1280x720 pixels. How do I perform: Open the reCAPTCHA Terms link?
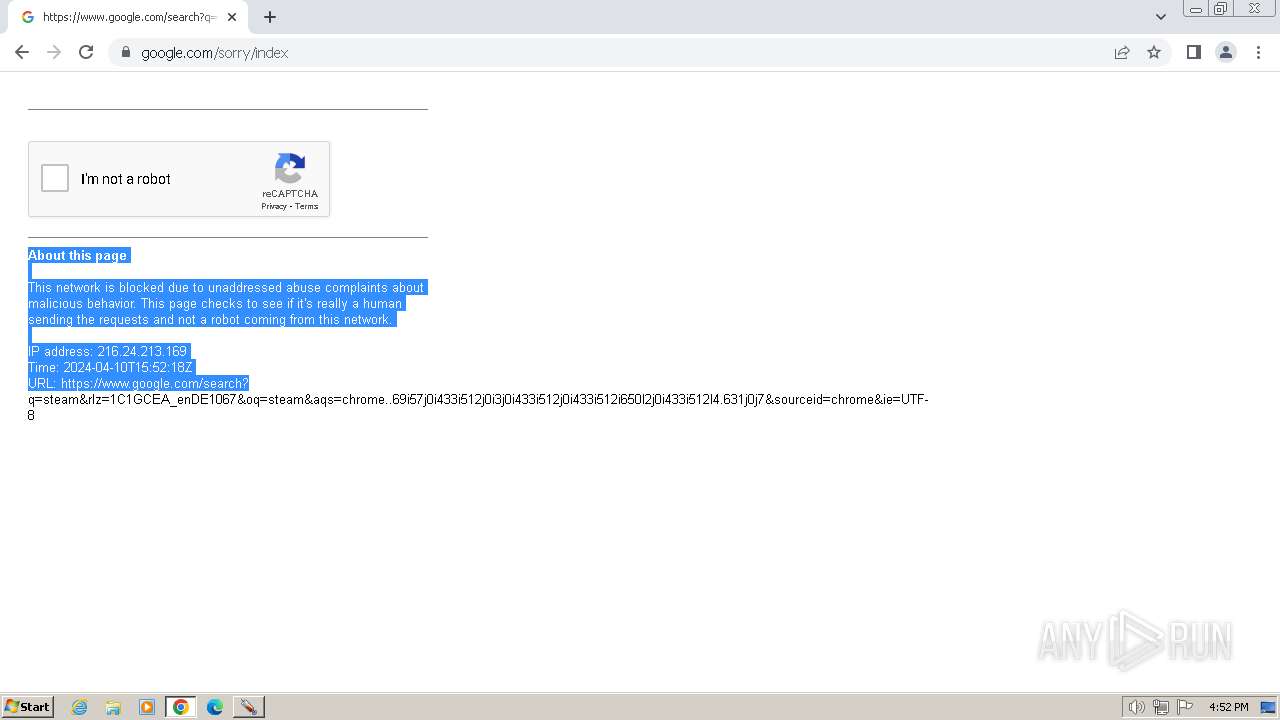tap(306, 207)
